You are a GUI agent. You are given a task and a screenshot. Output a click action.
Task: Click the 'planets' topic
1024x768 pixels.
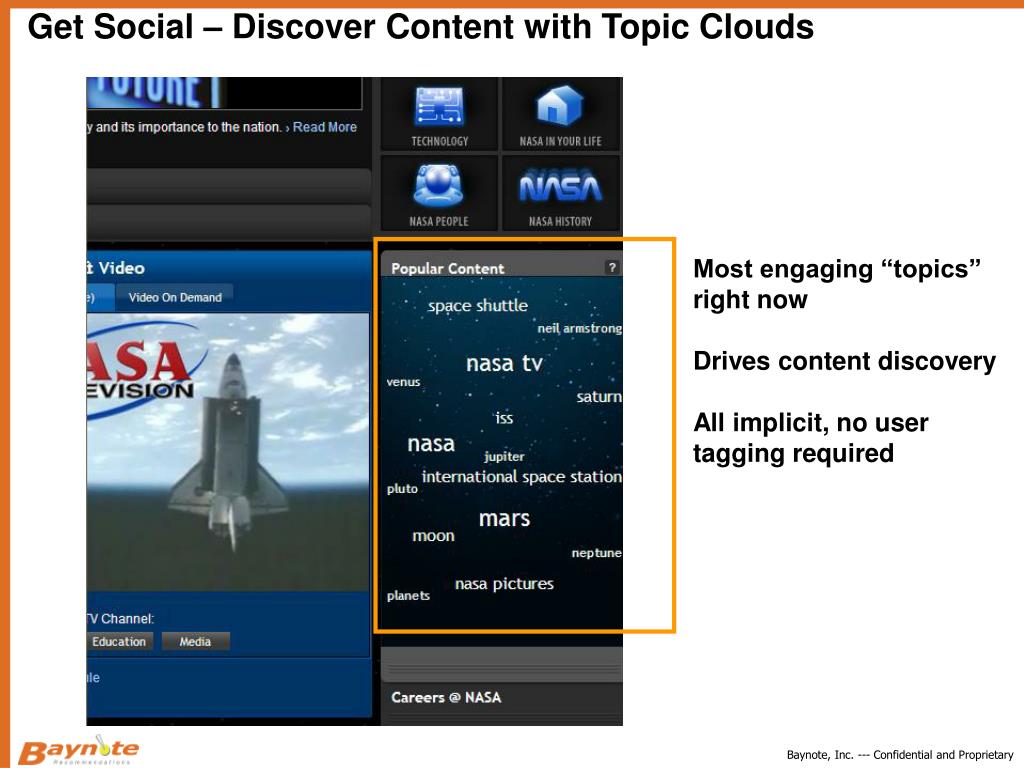[408, 596]
